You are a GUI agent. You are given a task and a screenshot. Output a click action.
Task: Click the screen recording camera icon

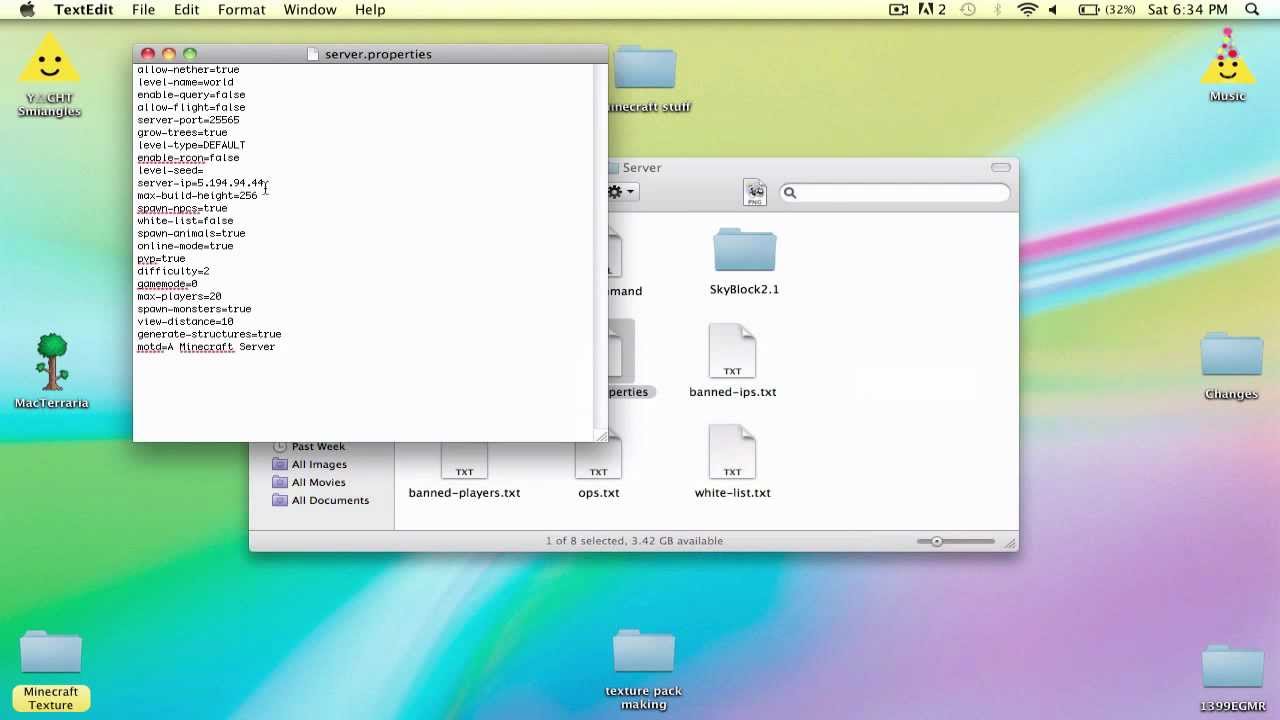(898, 10)
